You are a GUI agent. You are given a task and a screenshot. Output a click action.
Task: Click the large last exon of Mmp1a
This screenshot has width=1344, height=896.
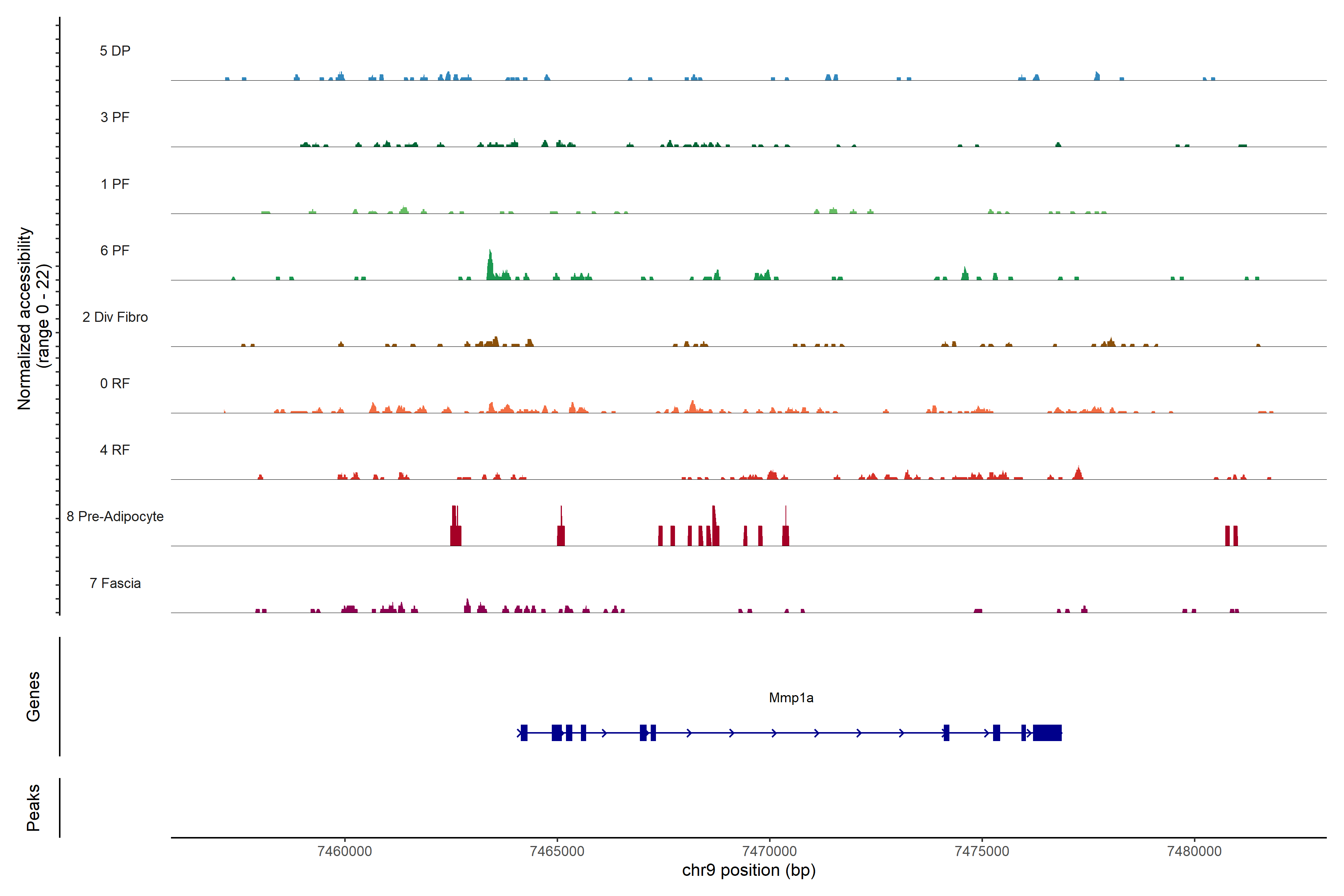point(1047,732)
